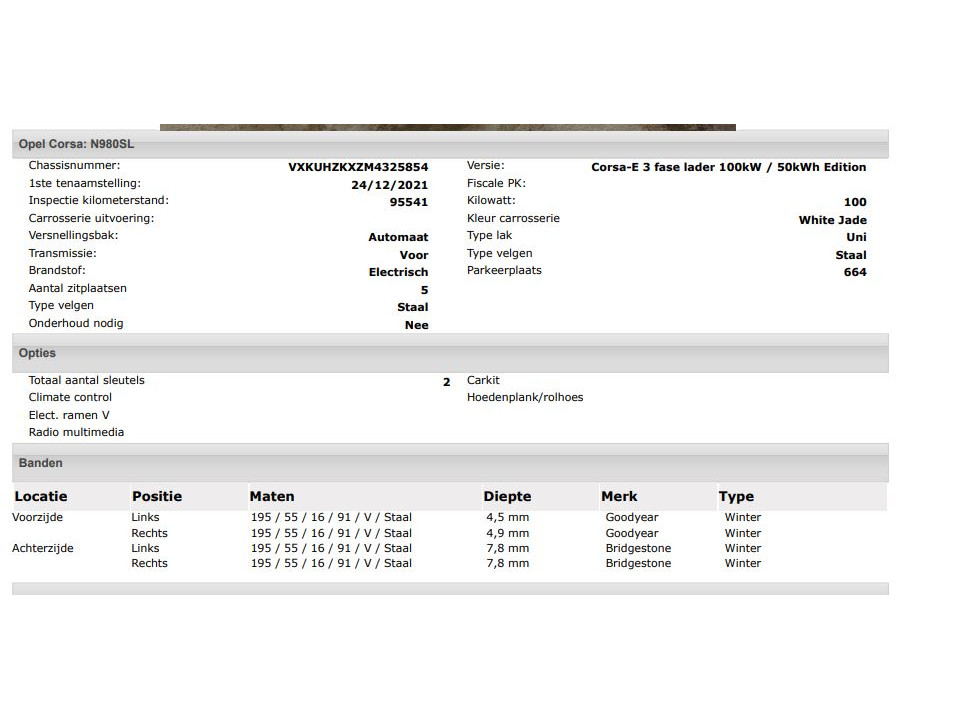
Task: Click the Opel Corsa: N980SL section header
Action: tap(450, 144)
